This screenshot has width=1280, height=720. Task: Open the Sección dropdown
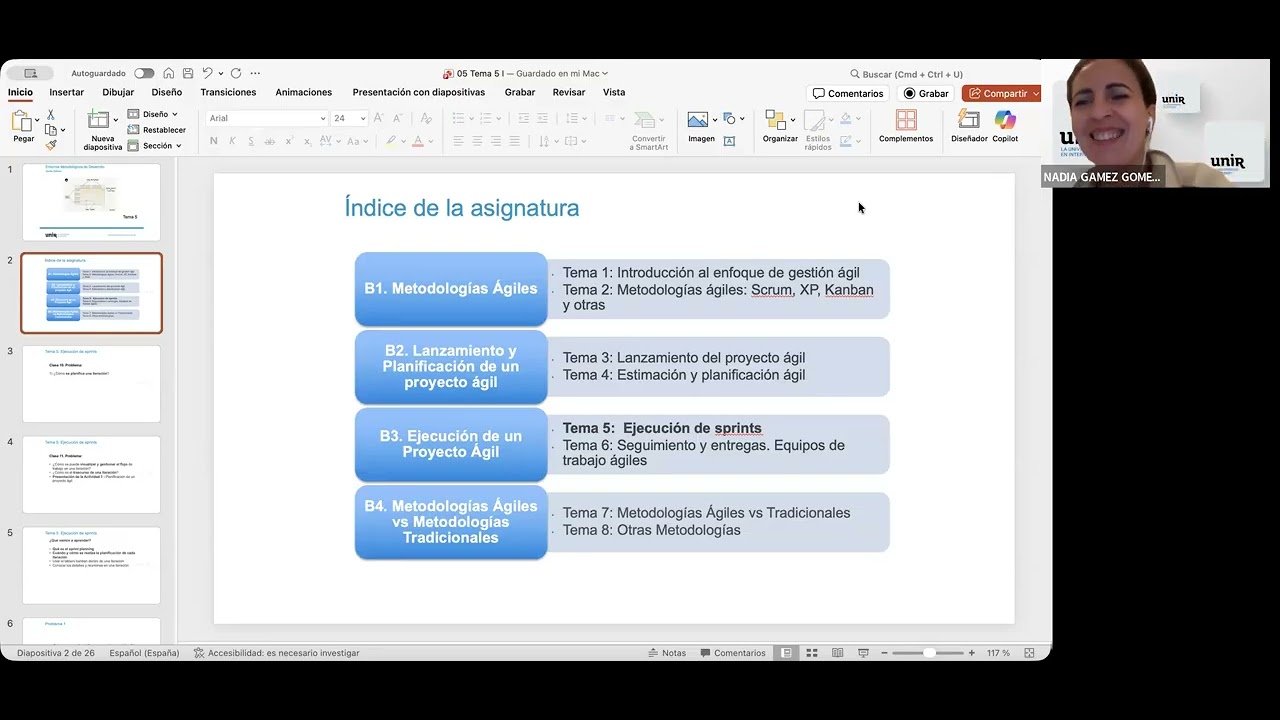155,145
